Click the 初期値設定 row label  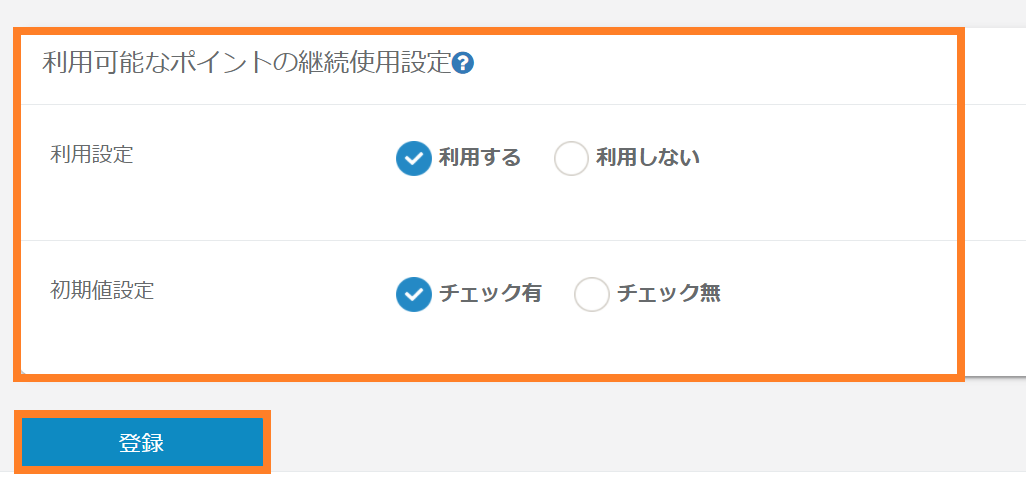pyautogui.click(x=102, y=291)
